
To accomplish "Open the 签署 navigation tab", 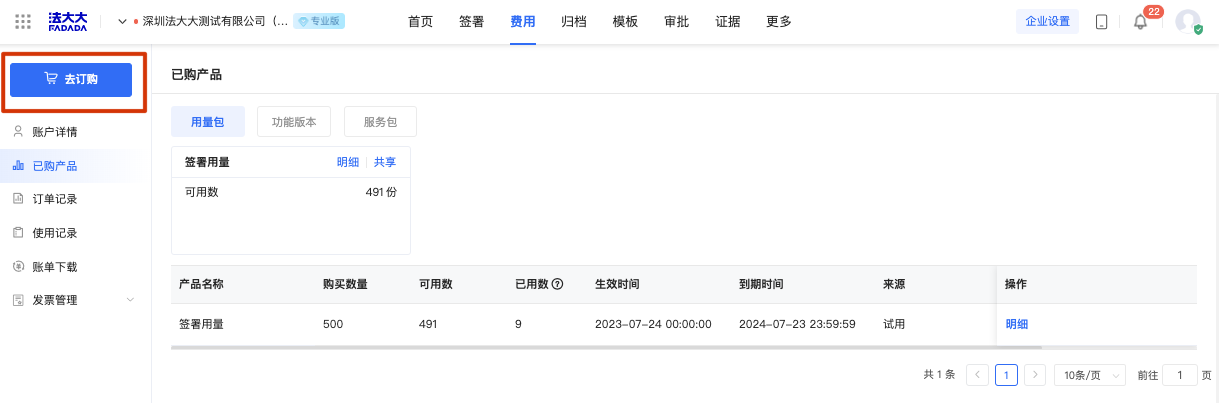I will point(471,21).
